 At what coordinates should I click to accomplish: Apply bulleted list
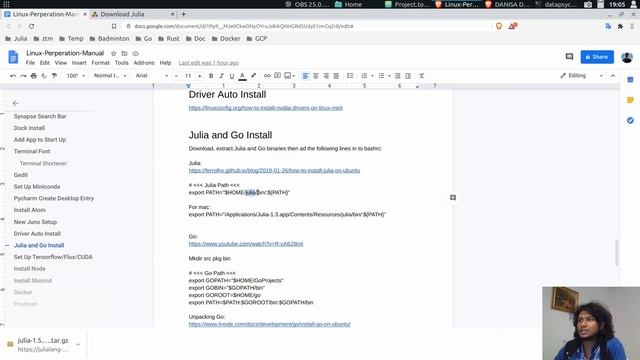coord(381,76)
